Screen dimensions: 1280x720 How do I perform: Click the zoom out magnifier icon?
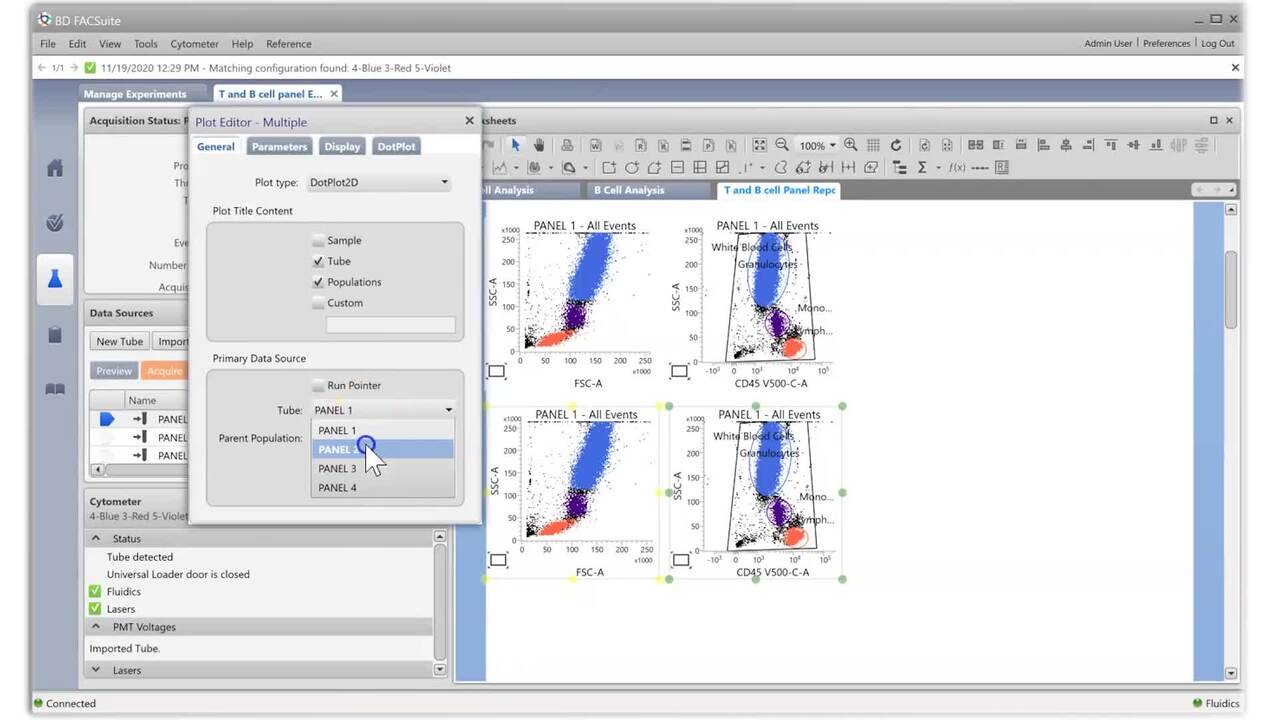[782, 145]
